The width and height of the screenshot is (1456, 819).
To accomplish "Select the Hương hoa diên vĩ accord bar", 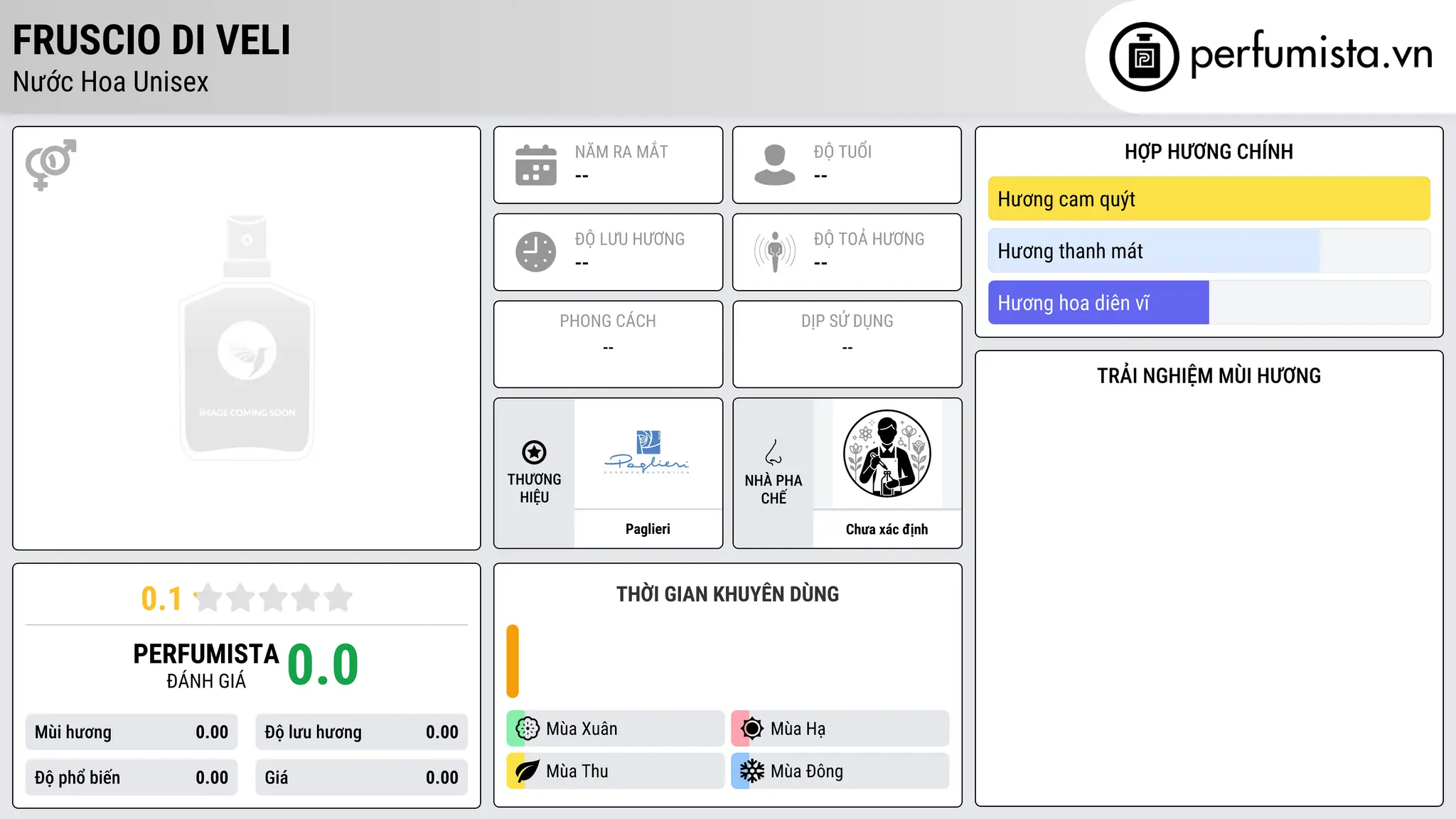I will point(1209,303).
